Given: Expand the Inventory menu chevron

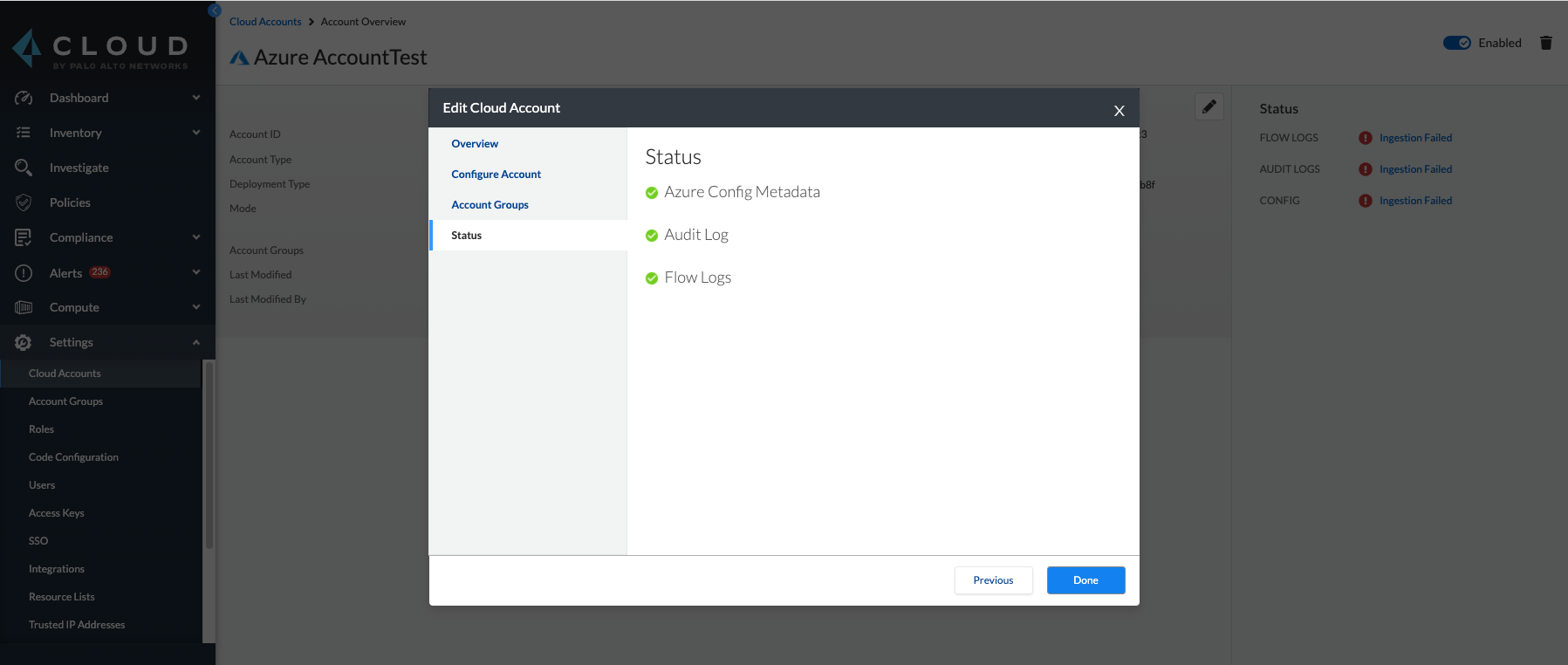Looking at the screenshot, I should coord(196,133).
